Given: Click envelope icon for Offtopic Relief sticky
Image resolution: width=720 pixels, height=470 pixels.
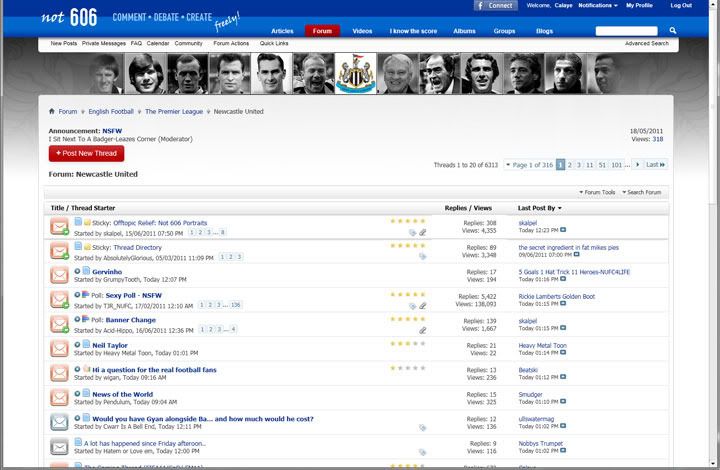Looking at the screenshot, I should point(59,226).
